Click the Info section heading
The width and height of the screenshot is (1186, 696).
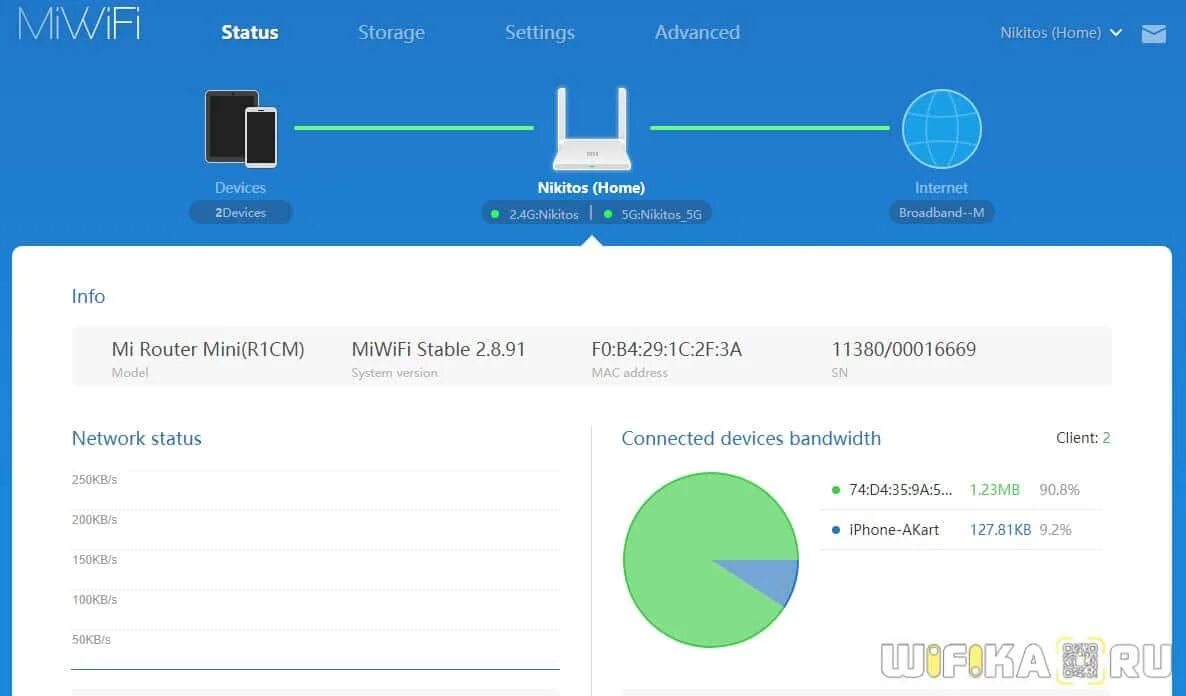point(88,296)
